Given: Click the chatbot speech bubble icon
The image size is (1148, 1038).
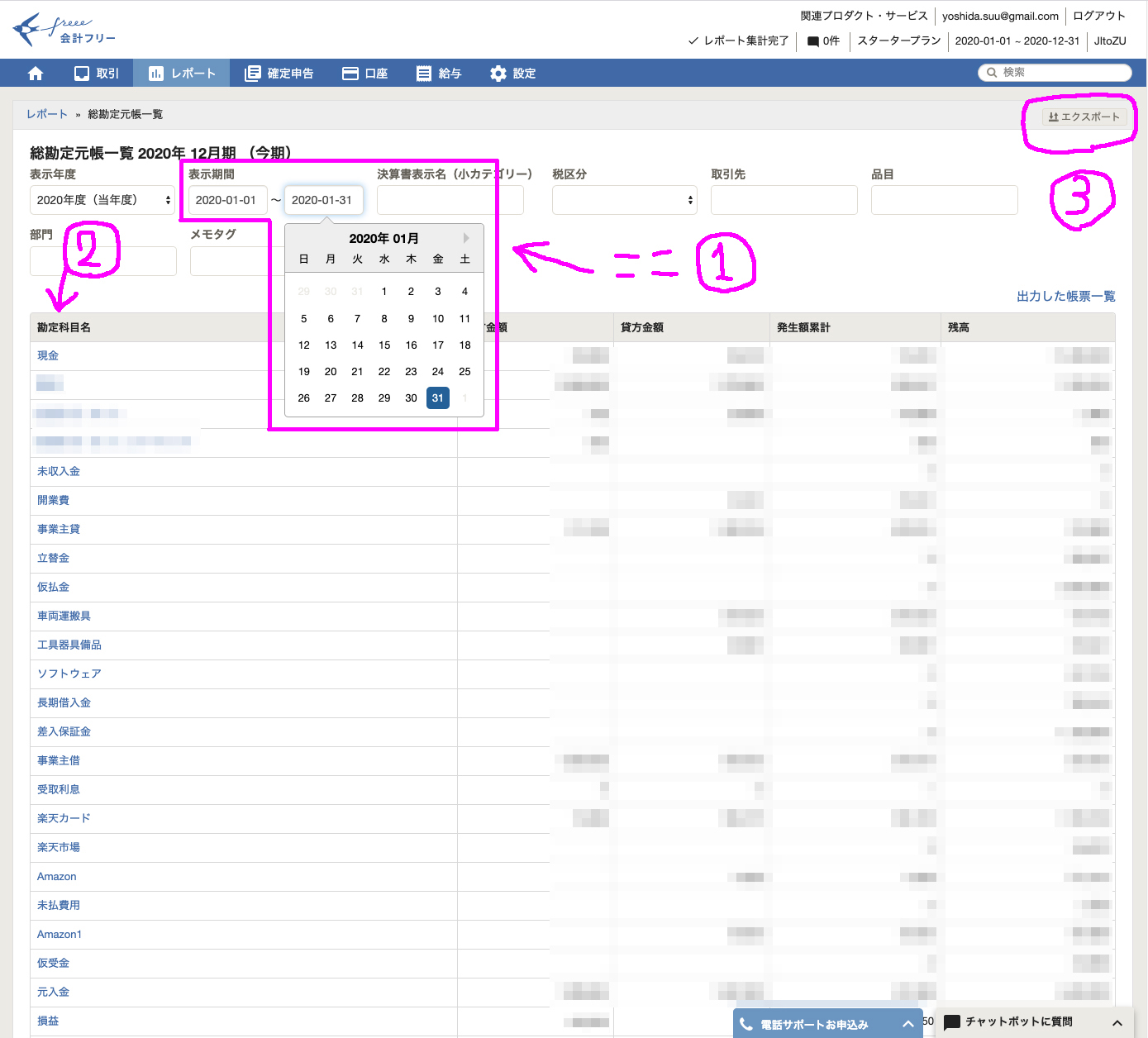Looking at the screenshot, I should tap(952, 1022).
